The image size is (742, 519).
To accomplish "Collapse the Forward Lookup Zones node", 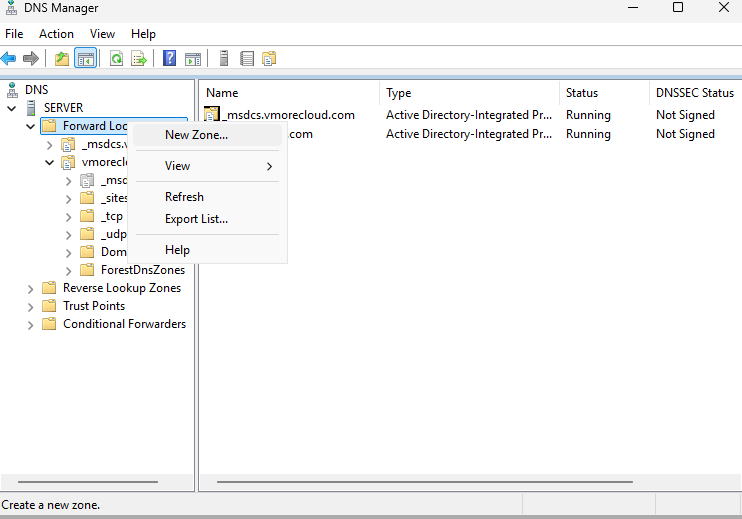I will tap(31, 126).
